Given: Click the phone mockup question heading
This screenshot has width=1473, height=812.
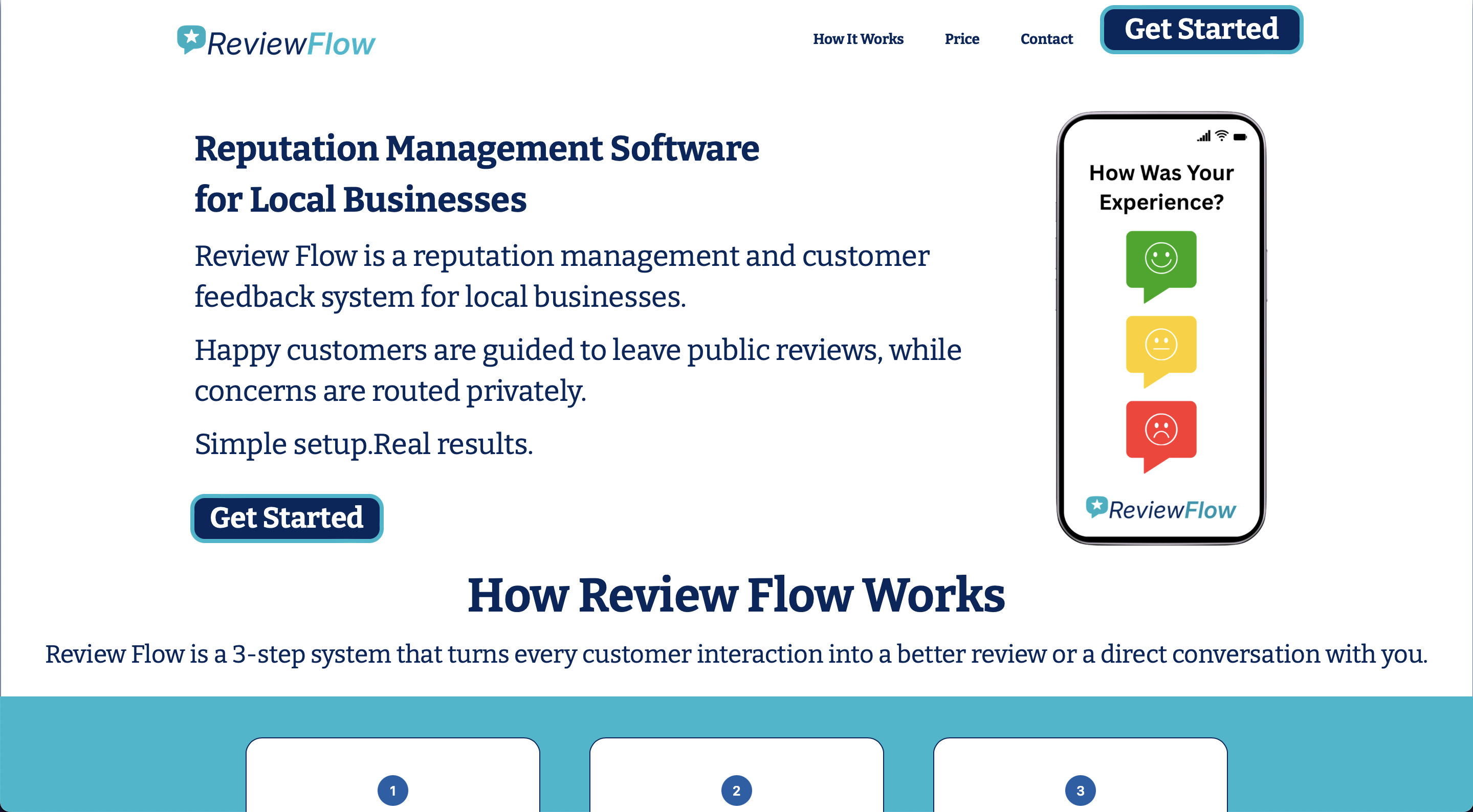Looking at the screenshot, I should pos(1161,188).
